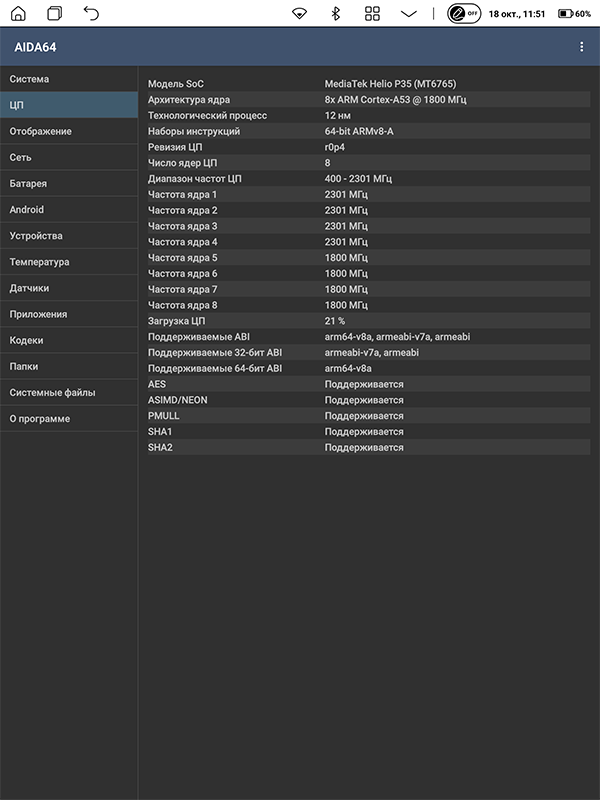Open the Температура section

(40, 262)
